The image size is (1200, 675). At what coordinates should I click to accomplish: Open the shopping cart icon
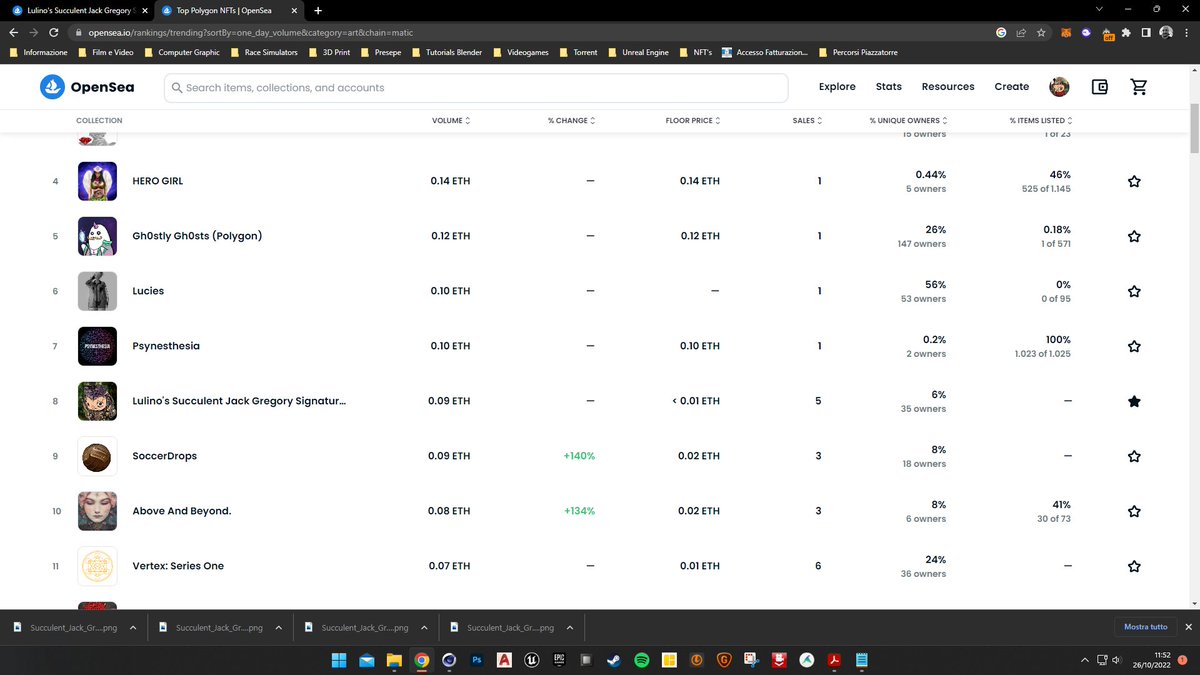click(x=1138, y=87)
